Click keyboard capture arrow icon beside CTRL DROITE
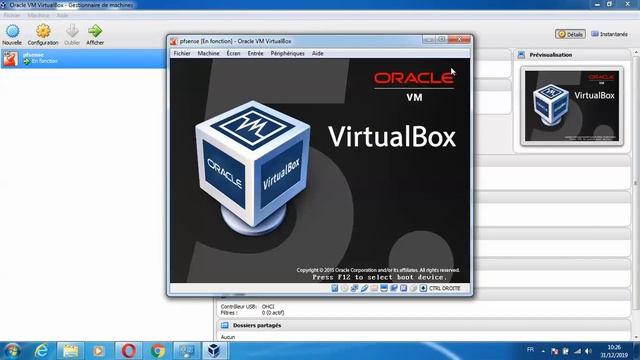 click(423, 288)
